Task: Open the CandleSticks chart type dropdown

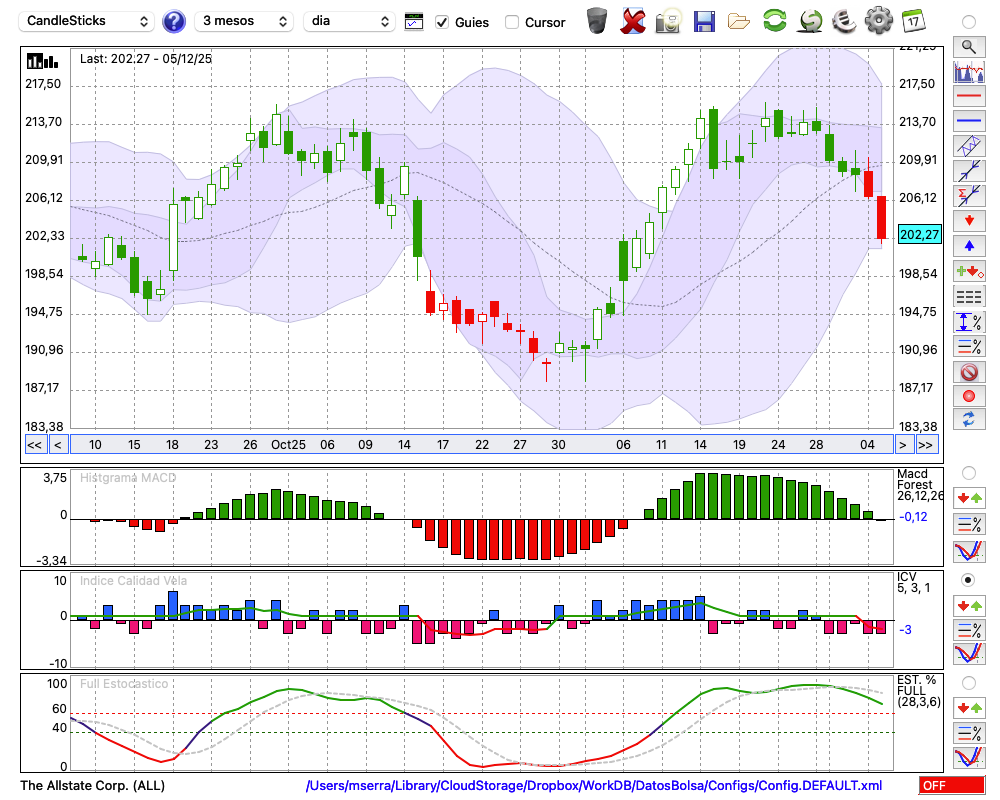Action: 87,21
